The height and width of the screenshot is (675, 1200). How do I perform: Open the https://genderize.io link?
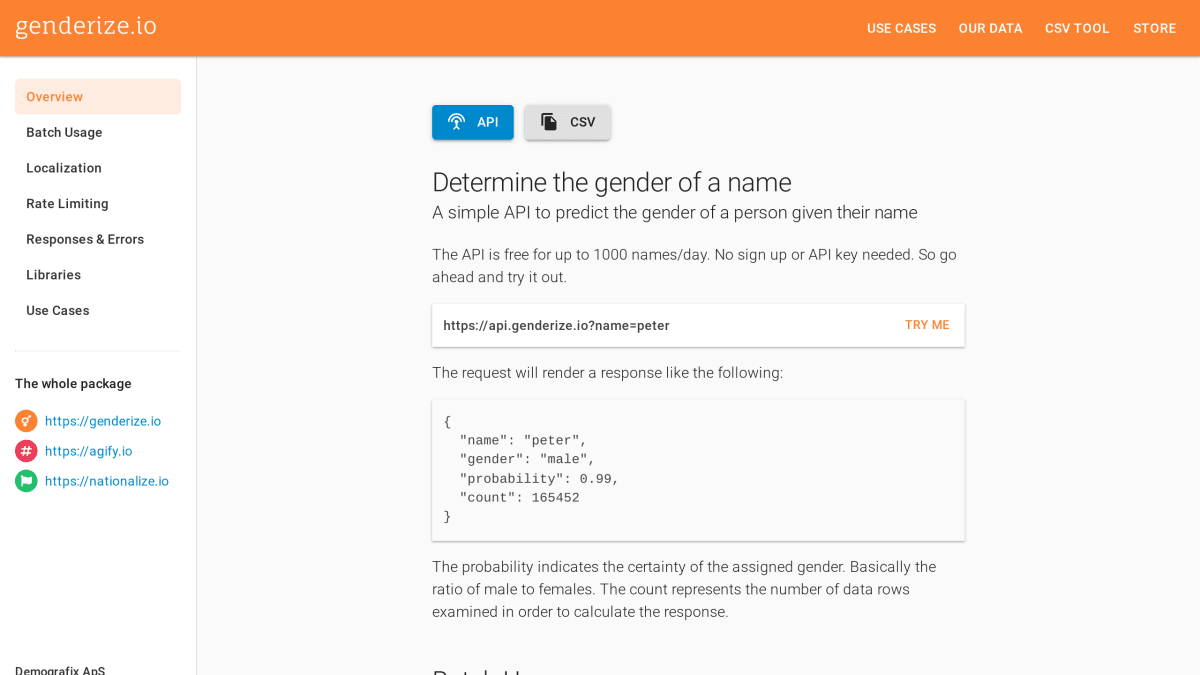(103, 421)
